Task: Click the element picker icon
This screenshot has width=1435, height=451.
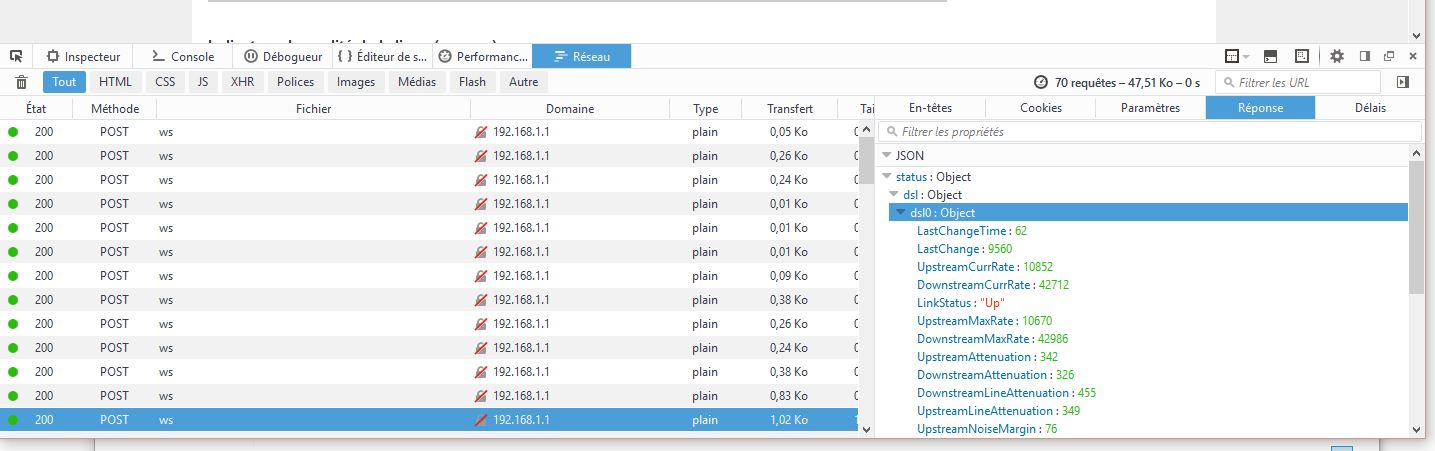Action: pyautogui.click(x=17, y=57)
